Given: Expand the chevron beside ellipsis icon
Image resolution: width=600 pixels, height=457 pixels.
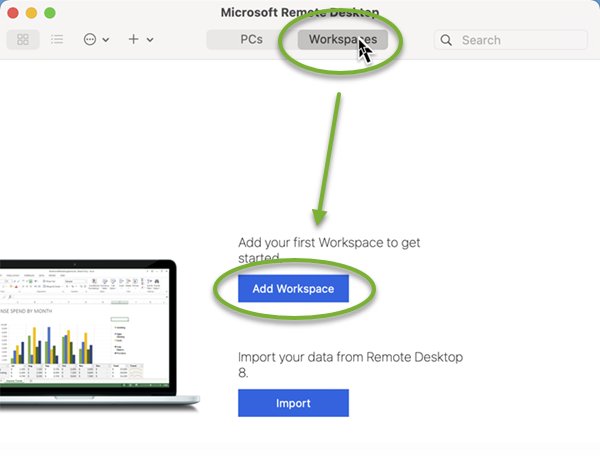Looking at the screenshot, I should (106, 40).
